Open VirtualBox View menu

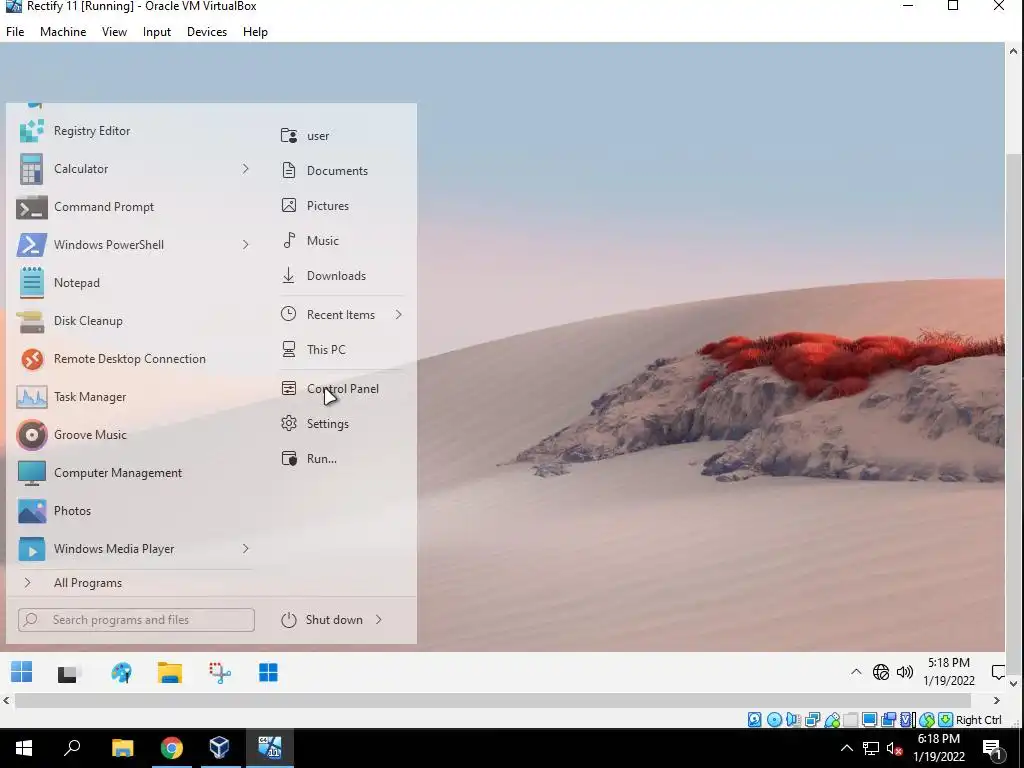coord(114,31)
